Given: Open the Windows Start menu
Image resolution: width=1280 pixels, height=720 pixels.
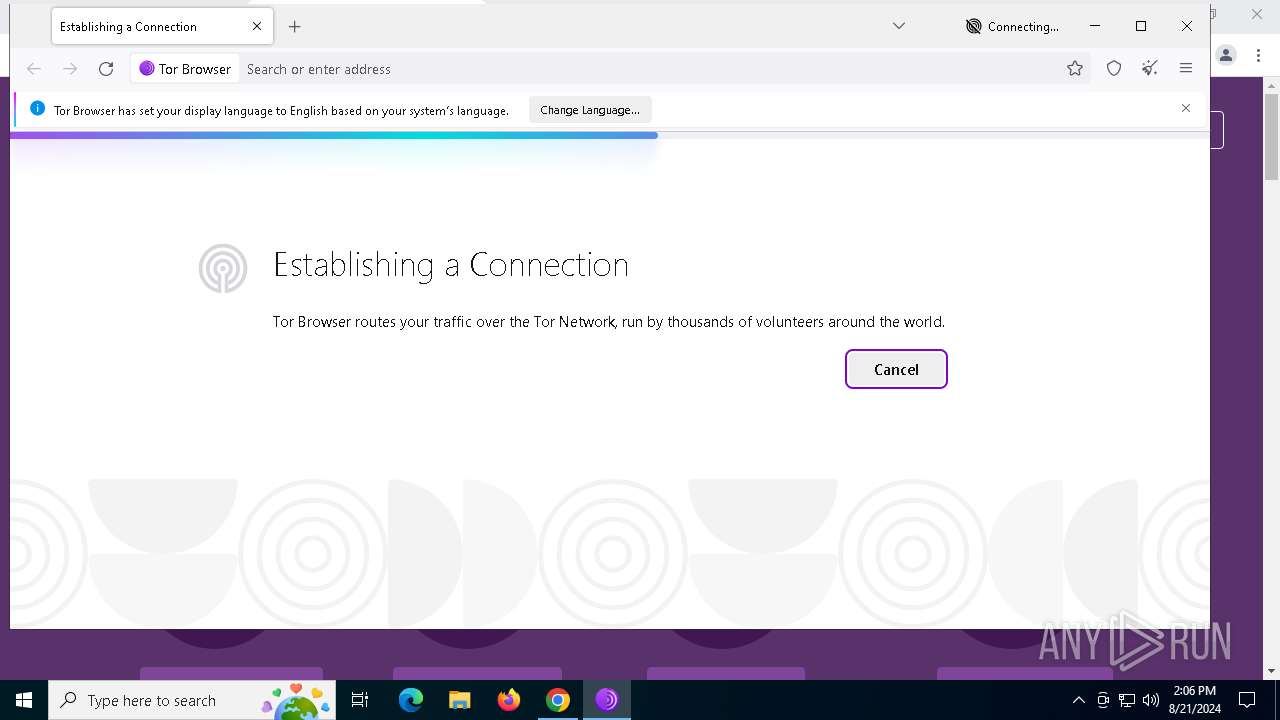Looking at the screenshot, I should tap(24, 700).
